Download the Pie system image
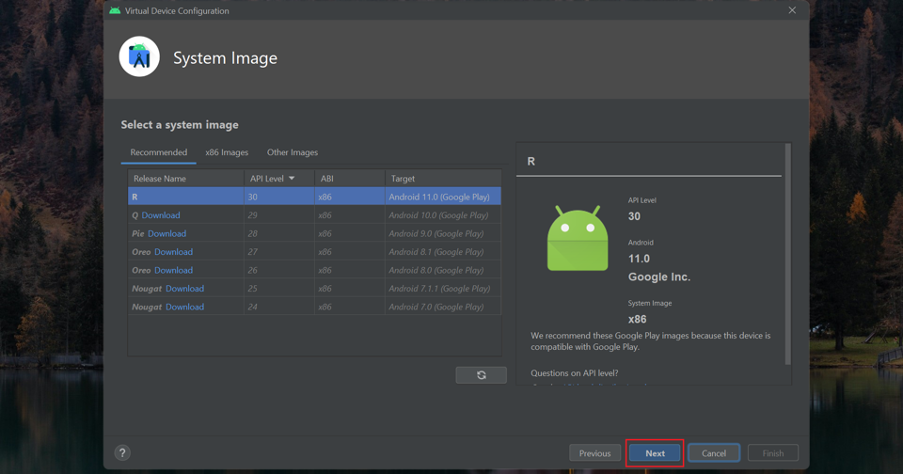 coord(167,234)
